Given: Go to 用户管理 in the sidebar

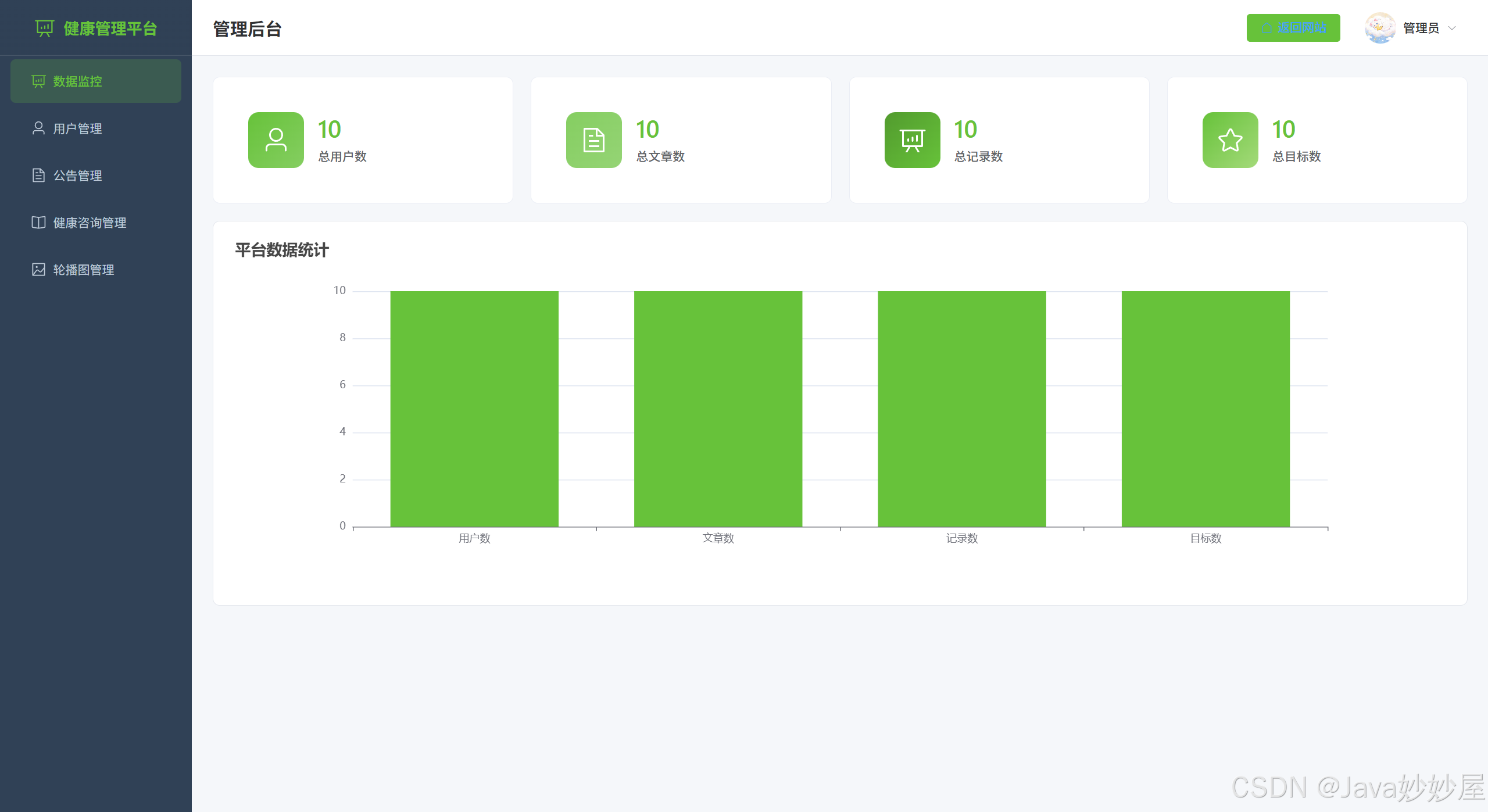Looking at the screenshot, I should tap(78, 128).
